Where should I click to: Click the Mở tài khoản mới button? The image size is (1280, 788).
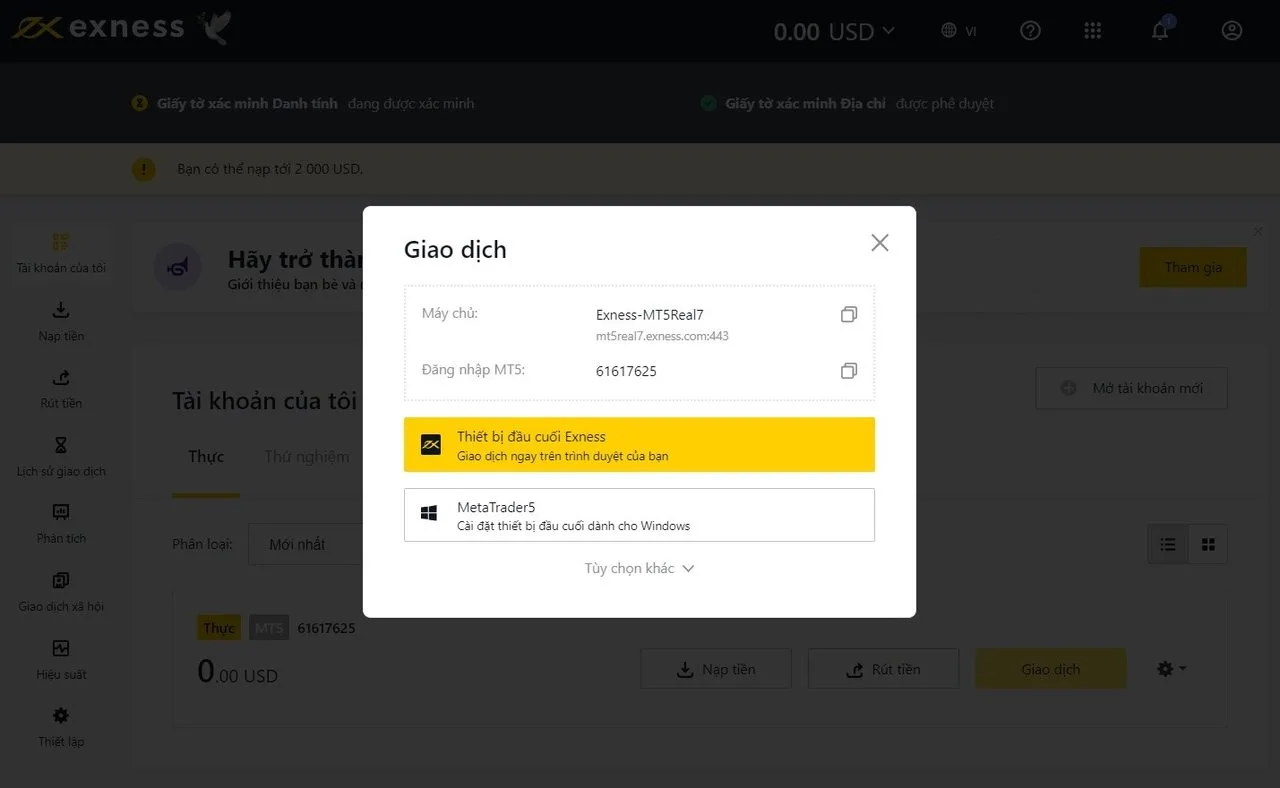(1131, 388)
